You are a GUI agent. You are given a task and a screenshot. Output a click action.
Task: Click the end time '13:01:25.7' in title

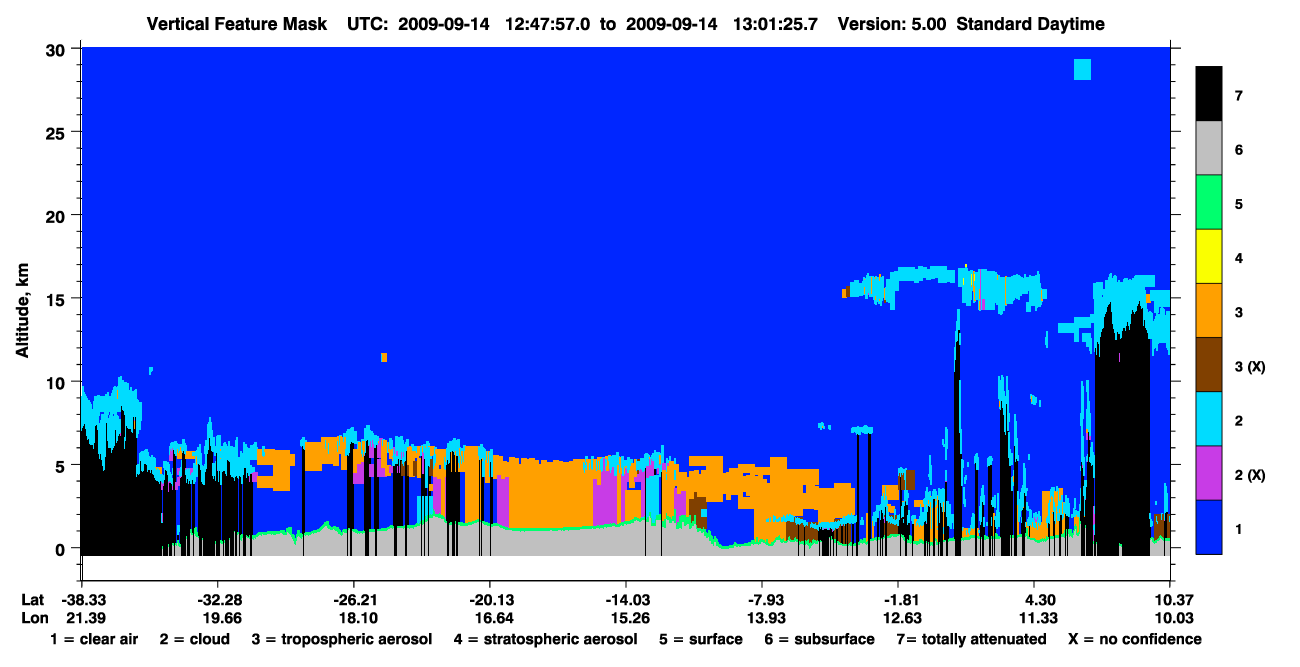(x=773, y=24)
